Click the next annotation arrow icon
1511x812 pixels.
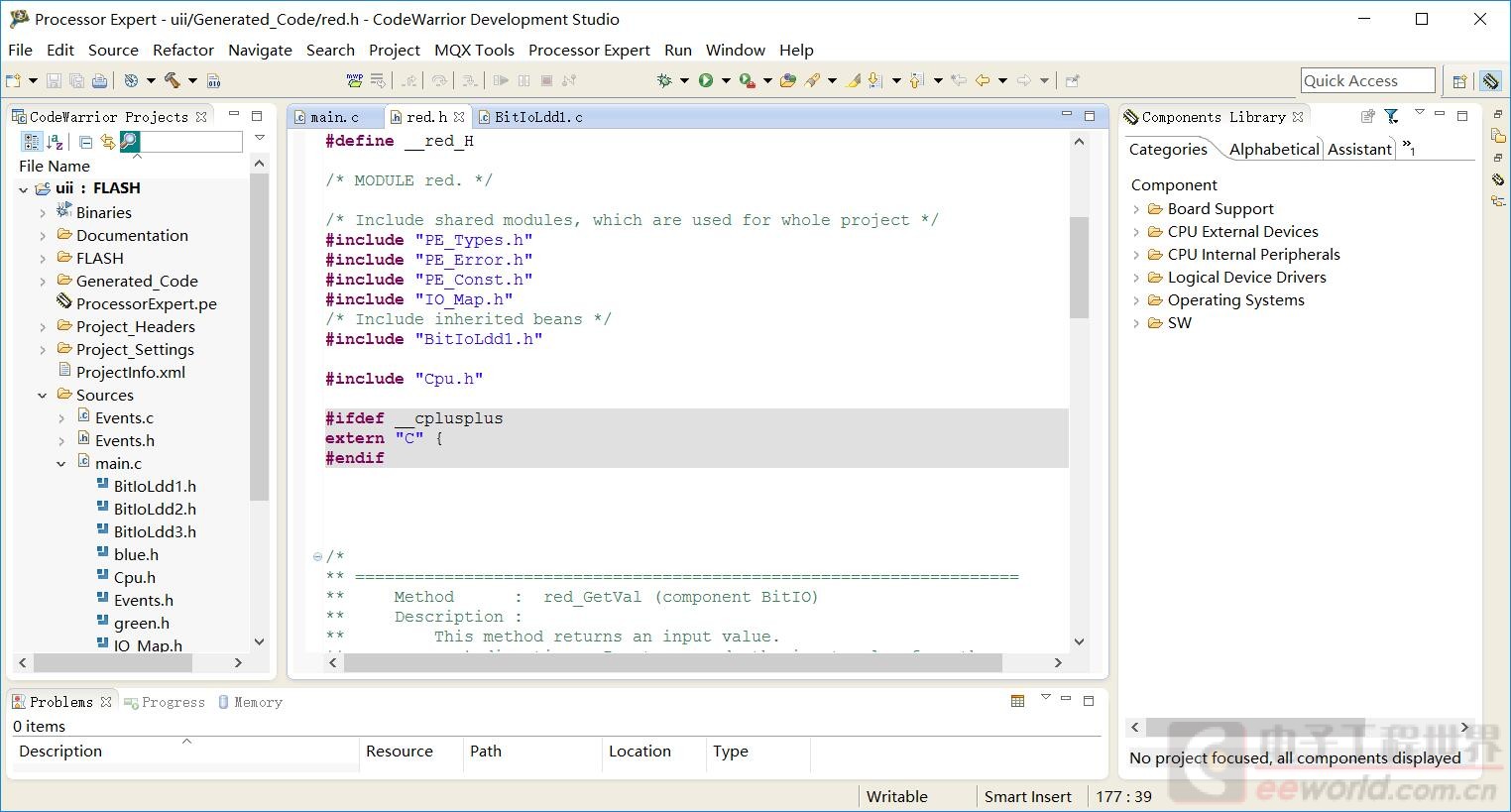874,80
